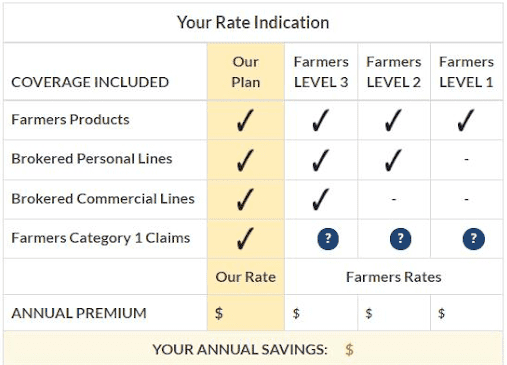Click Our Plan checkmark for Brokered Personal Lines
The height and width of the screenshot is (365, 507).
click(x=245, y=160)
